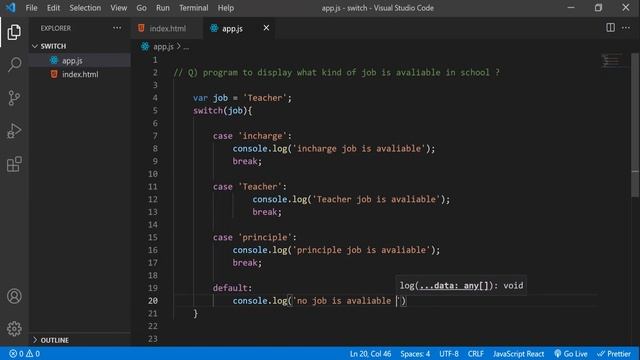The width and height of the screenshot is (640, 360).
Task: Click the break; statement on line 17
Action: pos(247,262)
